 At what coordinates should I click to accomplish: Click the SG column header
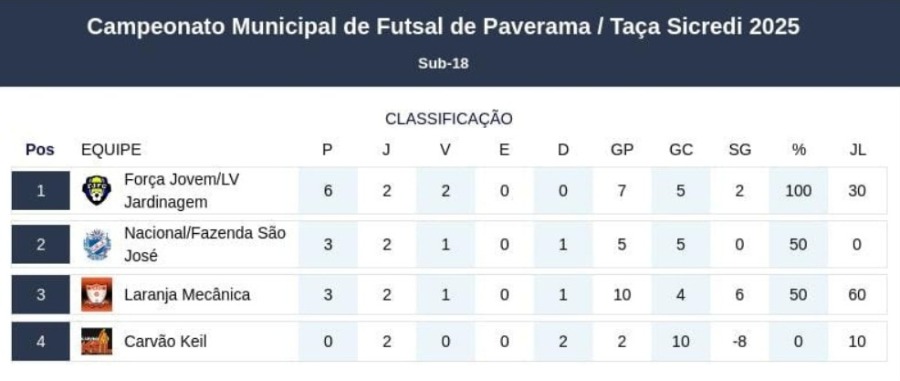[739, 150]
